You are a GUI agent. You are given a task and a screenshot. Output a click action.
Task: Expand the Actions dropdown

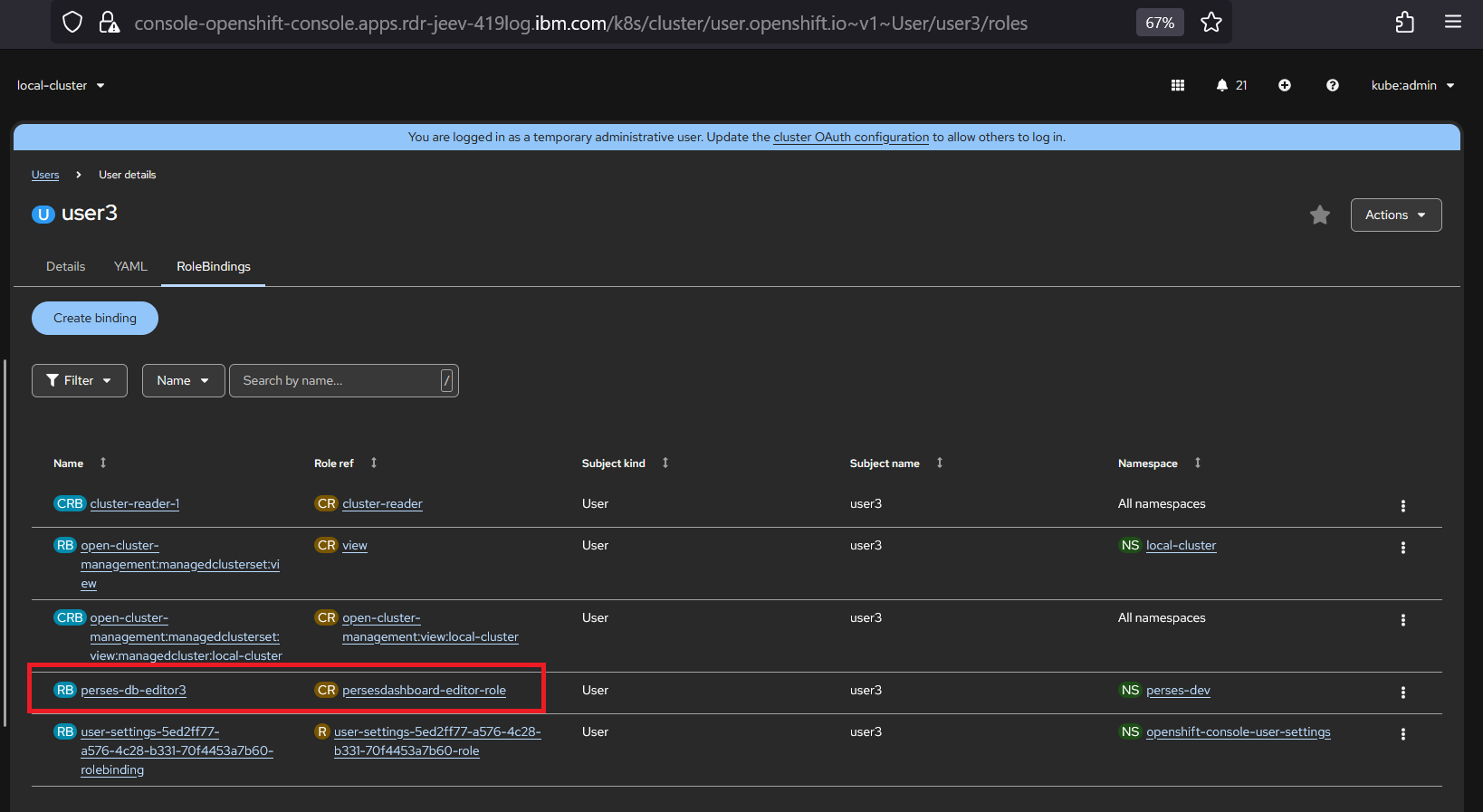pyautogui.click(x=1395, y=215)
